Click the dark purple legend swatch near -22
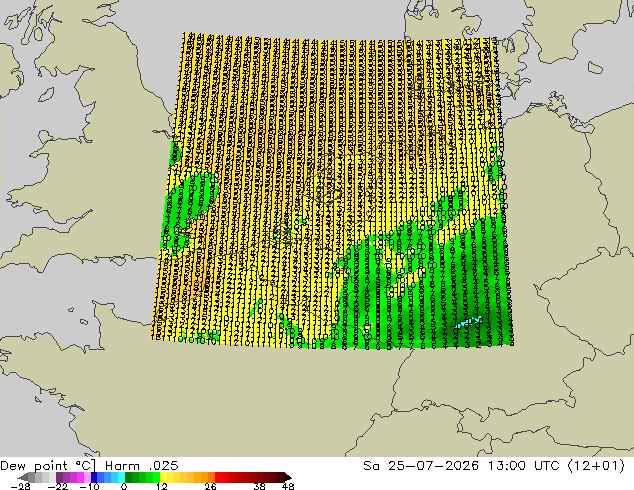The image size is (634, 490). (x=59, y=477)
